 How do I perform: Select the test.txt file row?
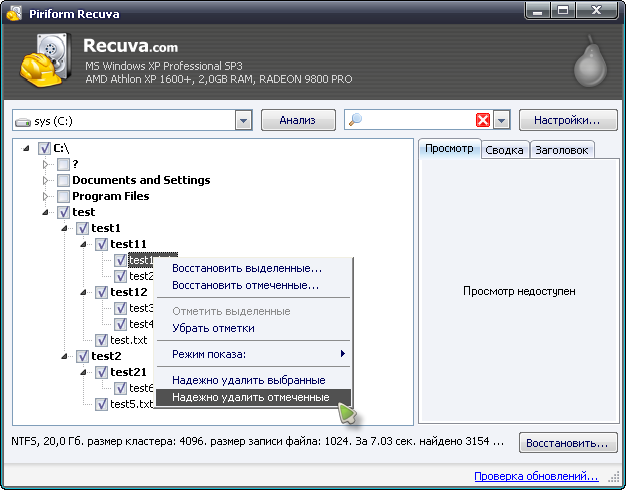pos(129,340)
